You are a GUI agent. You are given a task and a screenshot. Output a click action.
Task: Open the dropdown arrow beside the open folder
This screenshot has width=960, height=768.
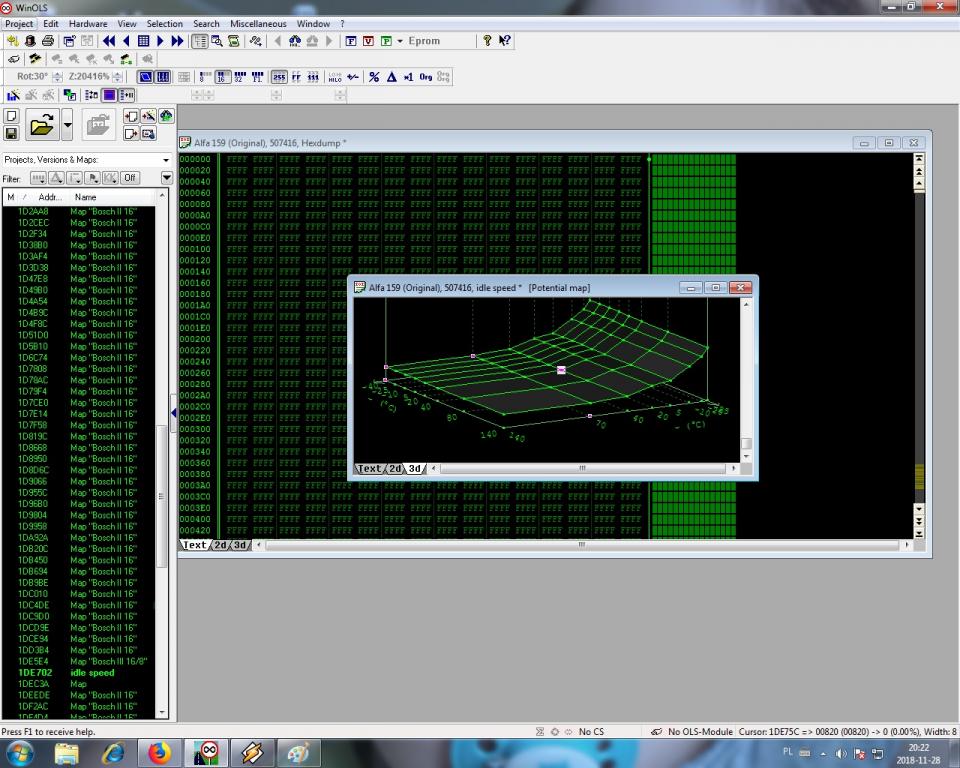pyautogui.click(x=67, y=125)
